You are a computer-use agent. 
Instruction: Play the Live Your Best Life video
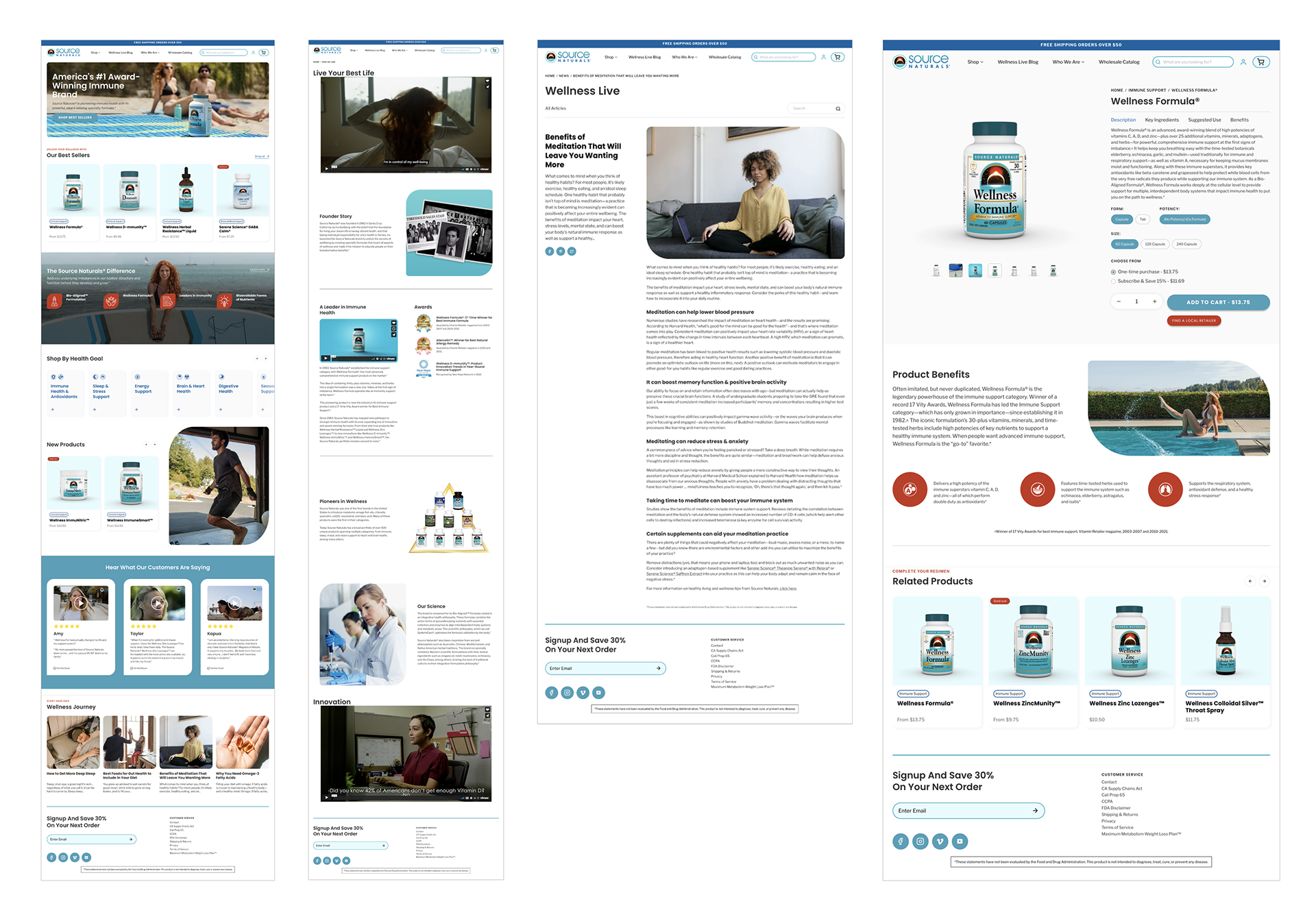[326, 168]
